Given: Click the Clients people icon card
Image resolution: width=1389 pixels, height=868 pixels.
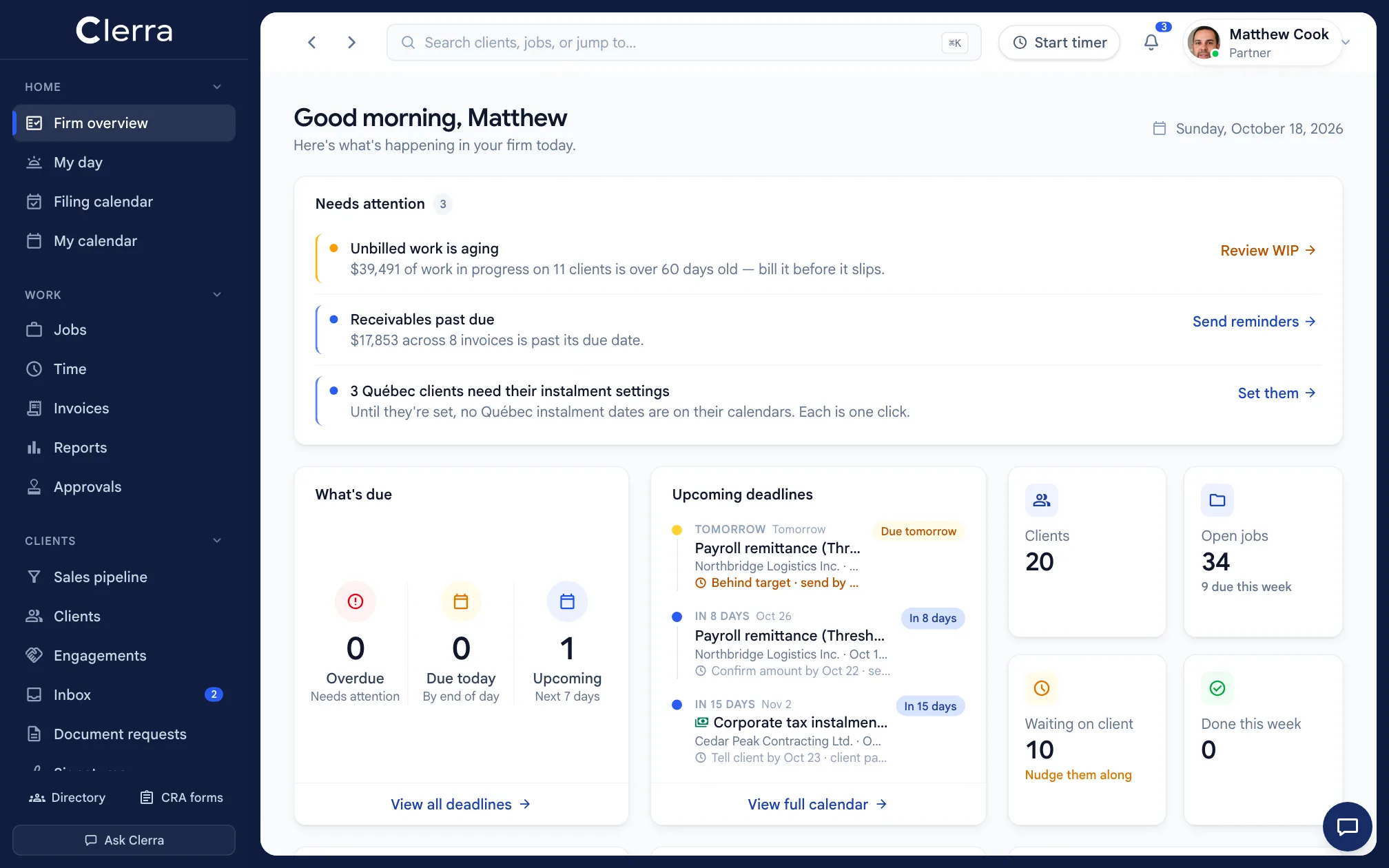Looking at the screenshot, I should tap(1042, 500).
